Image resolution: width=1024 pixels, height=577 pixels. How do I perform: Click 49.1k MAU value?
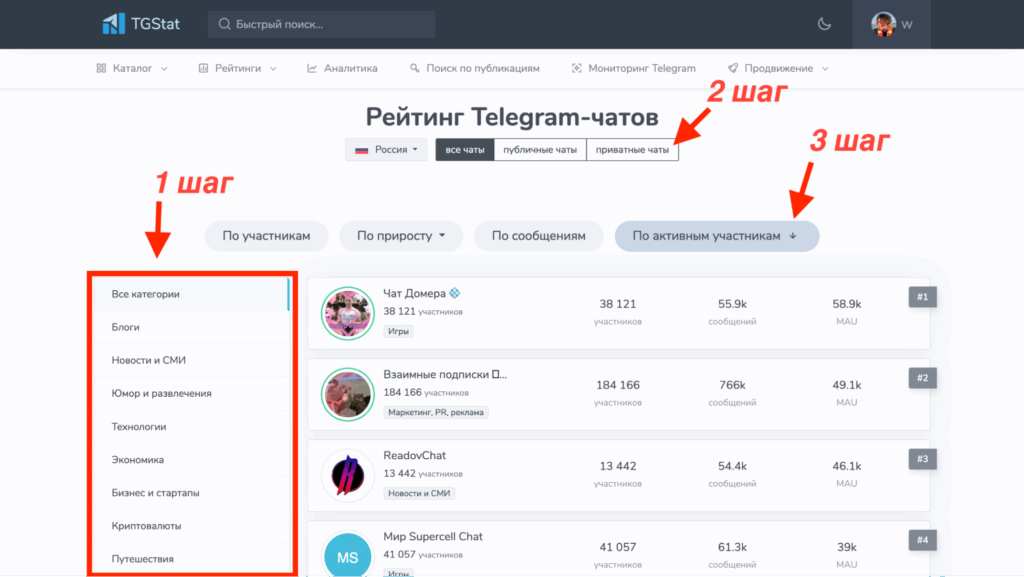846,385
